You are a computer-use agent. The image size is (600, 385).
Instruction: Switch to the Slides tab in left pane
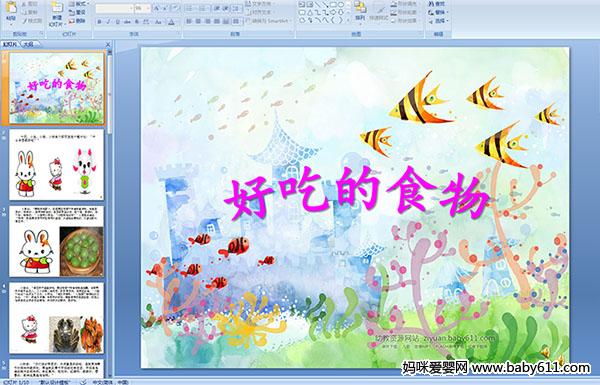click(x=10, y=44)
